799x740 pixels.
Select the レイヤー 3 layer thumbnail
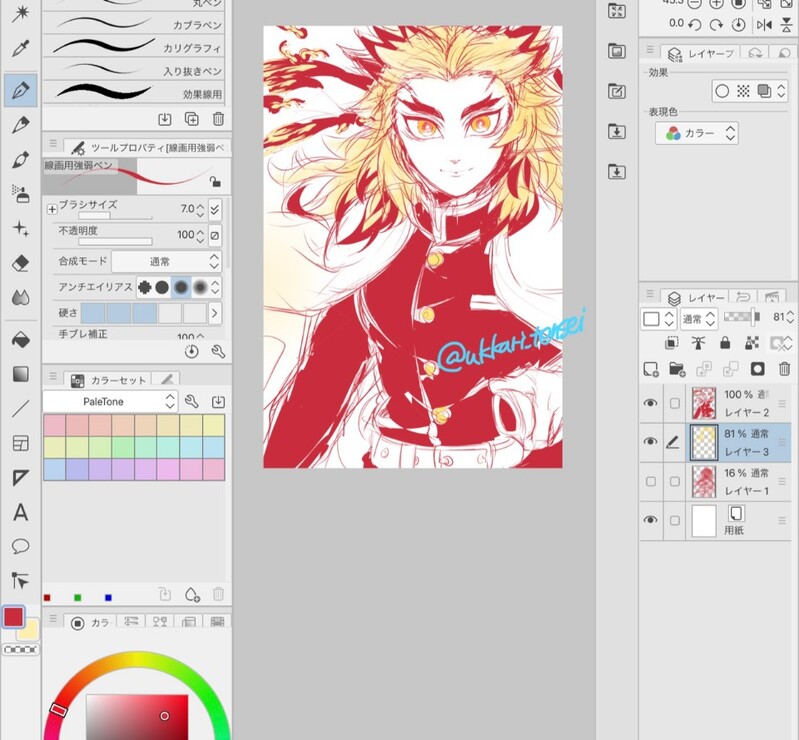tap(704, 442)
